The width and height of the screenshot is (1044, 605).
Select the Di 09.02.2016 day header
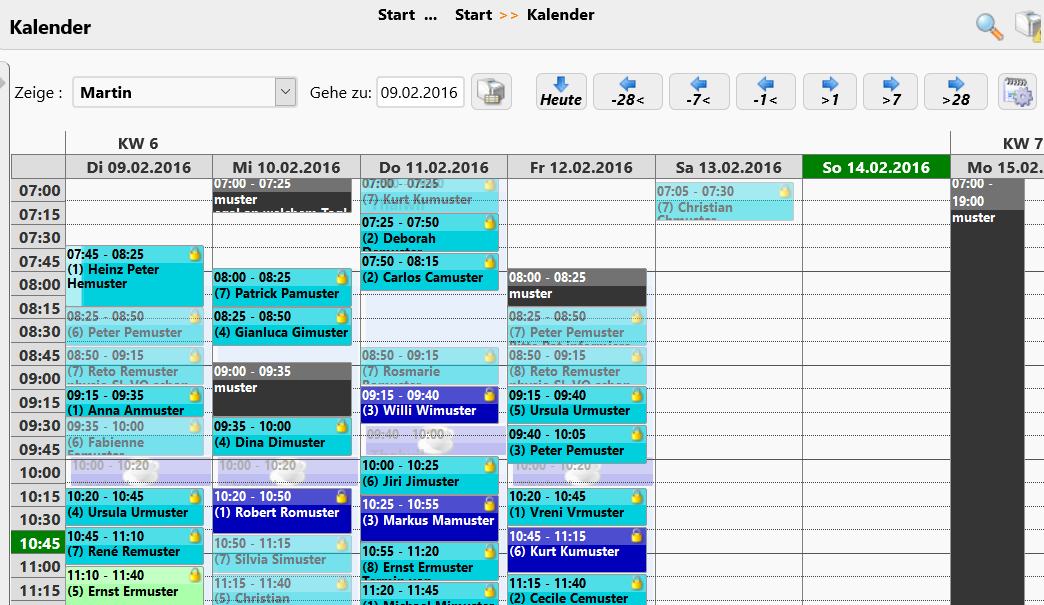point(138,167)
